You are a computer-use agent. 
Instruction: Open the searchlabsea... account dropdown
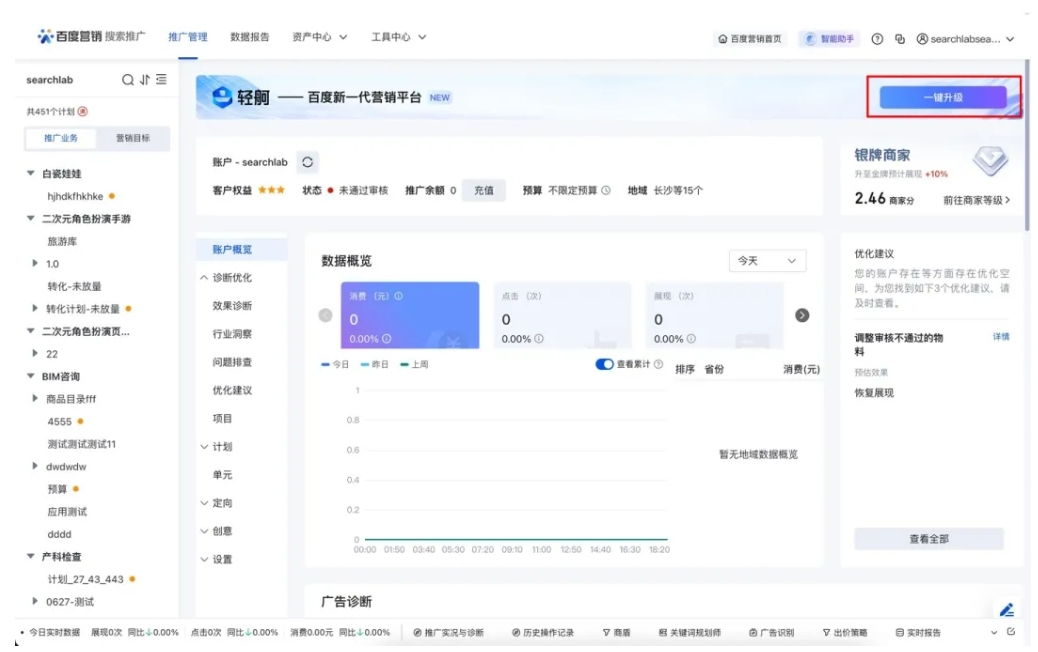click(x=965, y=39)
